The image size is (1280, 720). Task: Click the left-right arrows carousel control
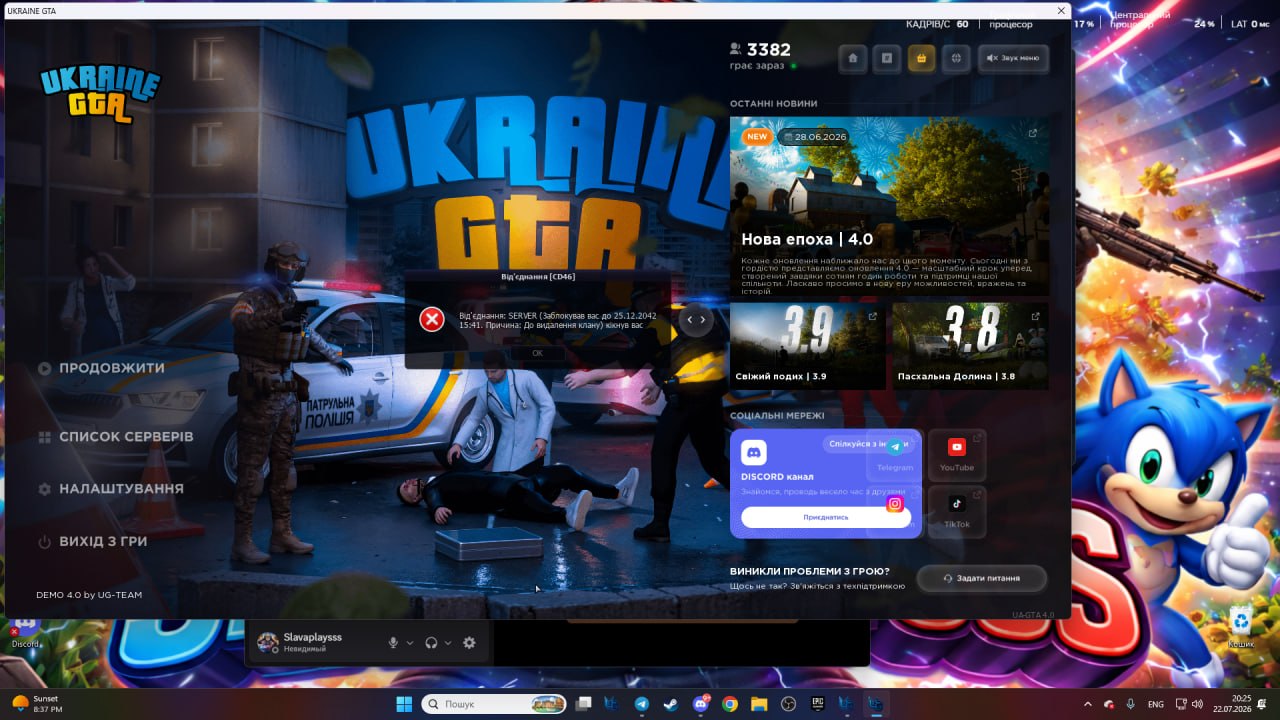coord(695,319)
